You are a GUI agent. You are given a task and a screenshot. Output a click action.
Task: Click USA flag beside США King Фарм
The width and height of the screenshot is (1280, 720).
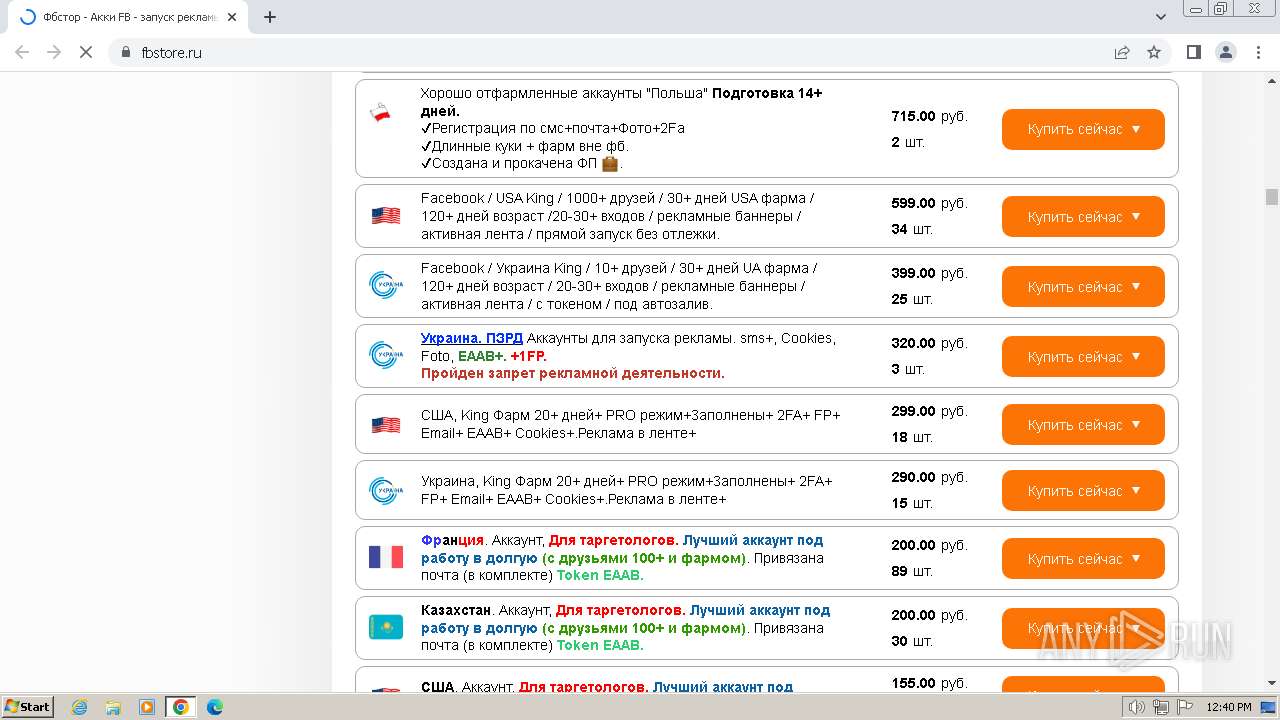[x=385, y=425]
